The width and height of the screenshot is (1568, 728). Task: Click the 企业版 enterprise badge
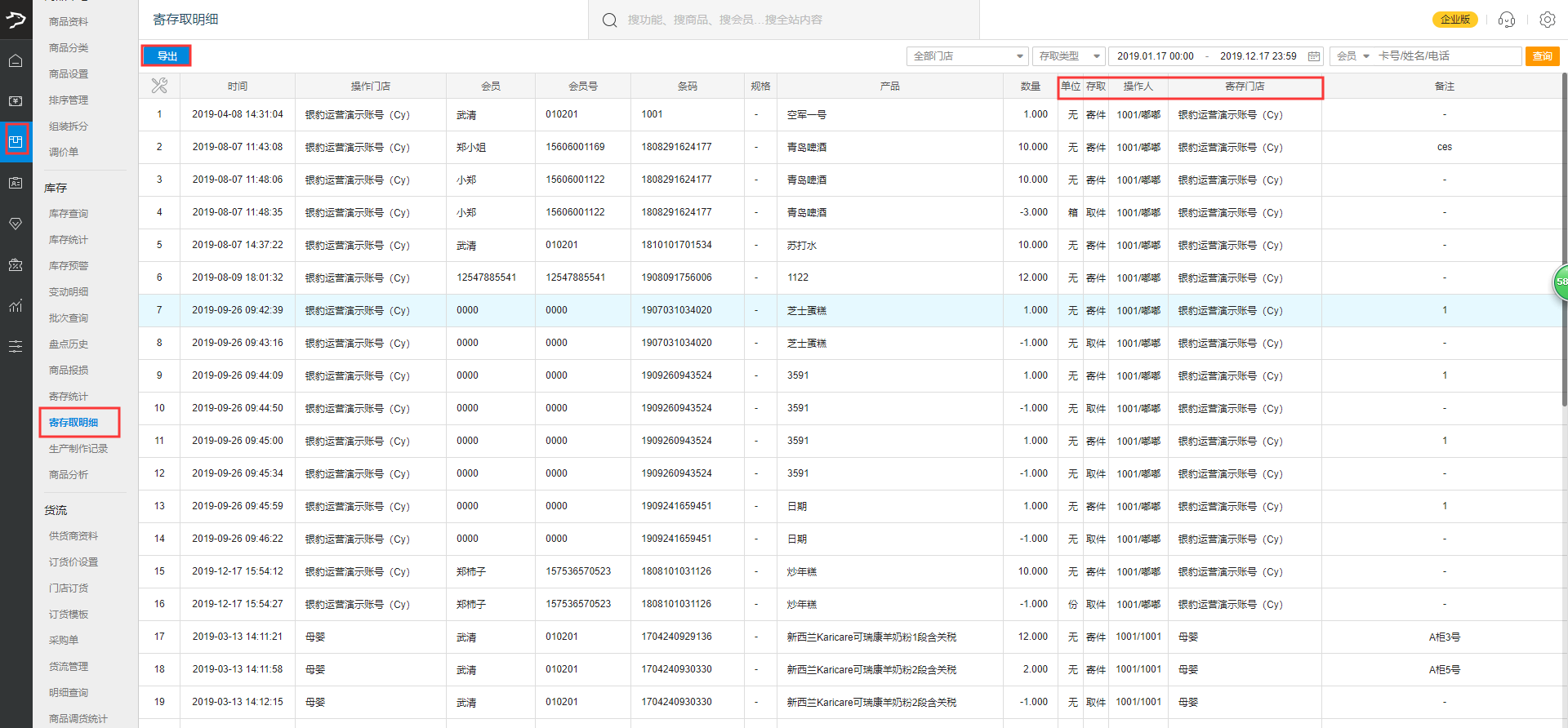click(1454, 20)
